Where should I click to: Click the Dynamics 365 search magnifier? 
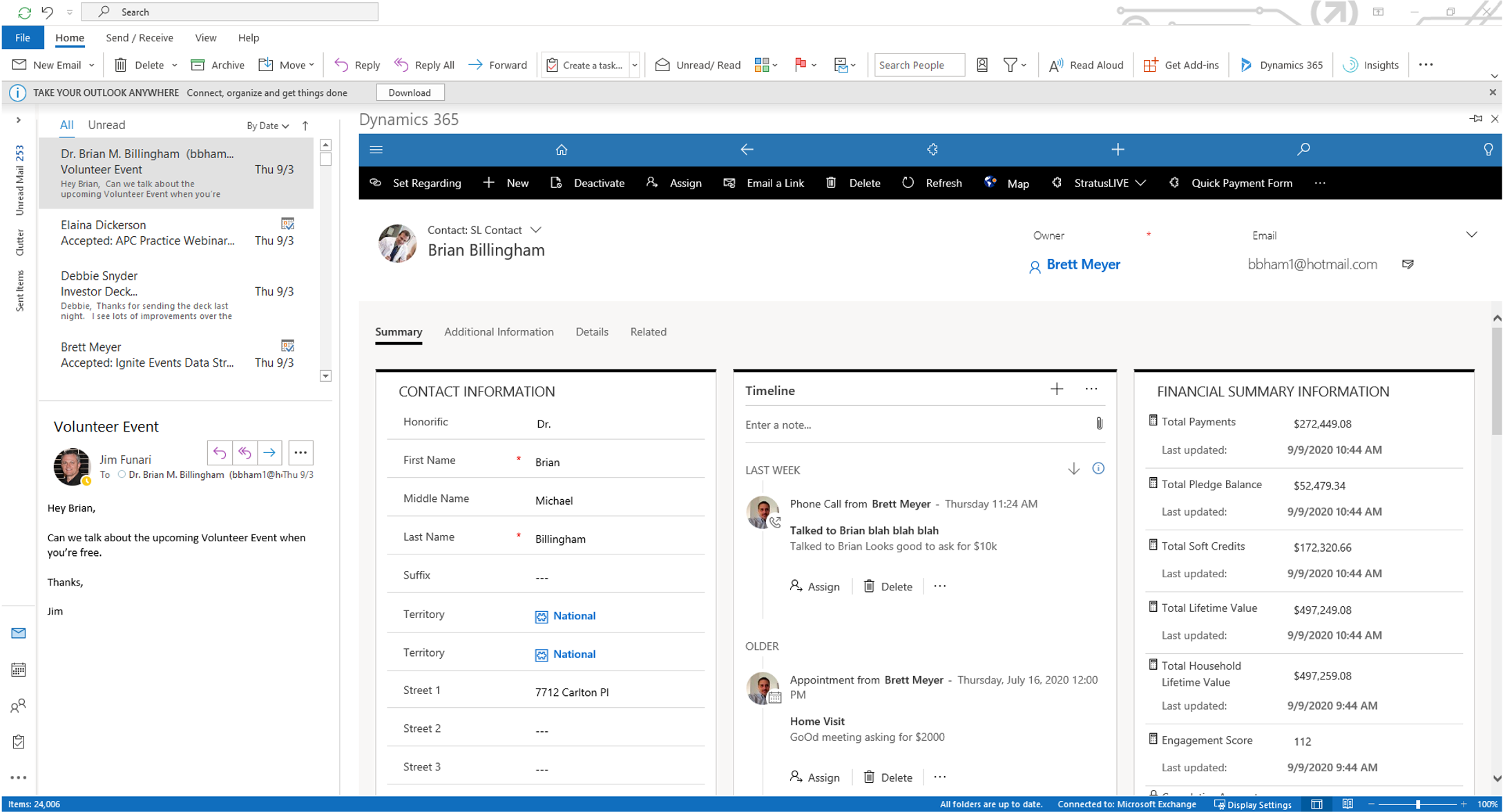1303,150
